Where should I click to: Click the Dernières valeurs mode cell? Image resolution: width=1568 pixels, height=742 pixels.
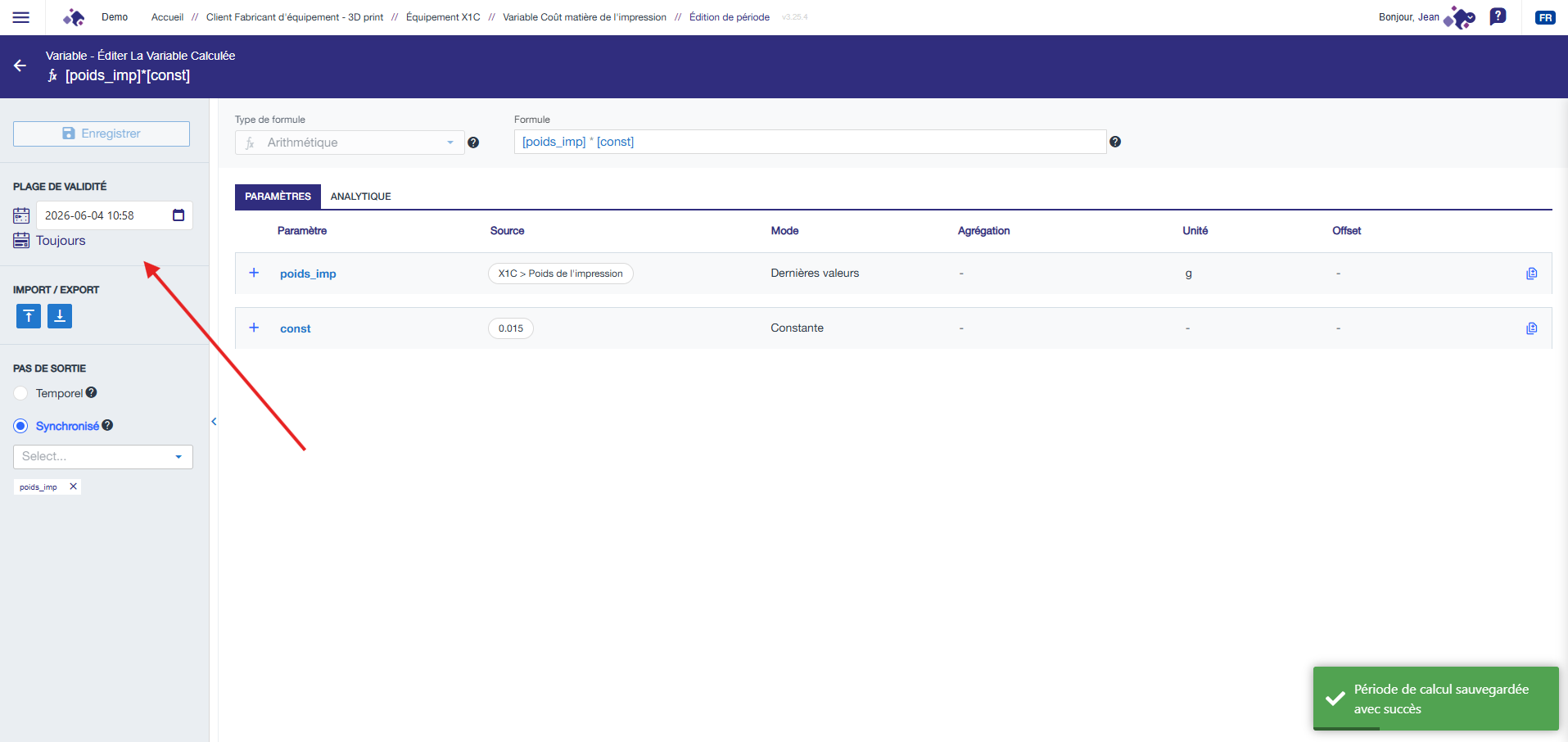815,274
